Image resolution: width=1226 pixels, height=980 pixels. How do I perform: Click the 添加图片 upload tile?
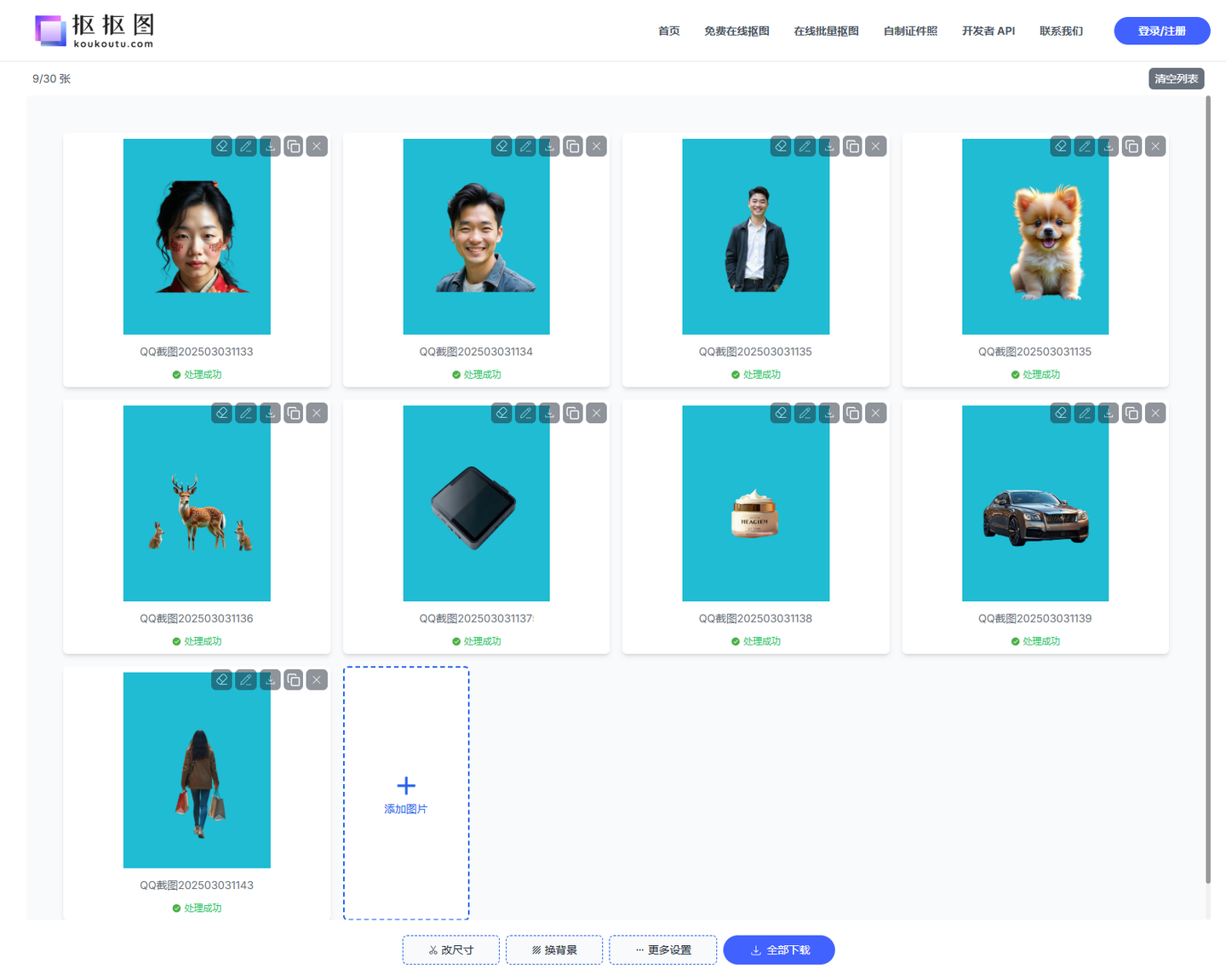coord(406,793)
